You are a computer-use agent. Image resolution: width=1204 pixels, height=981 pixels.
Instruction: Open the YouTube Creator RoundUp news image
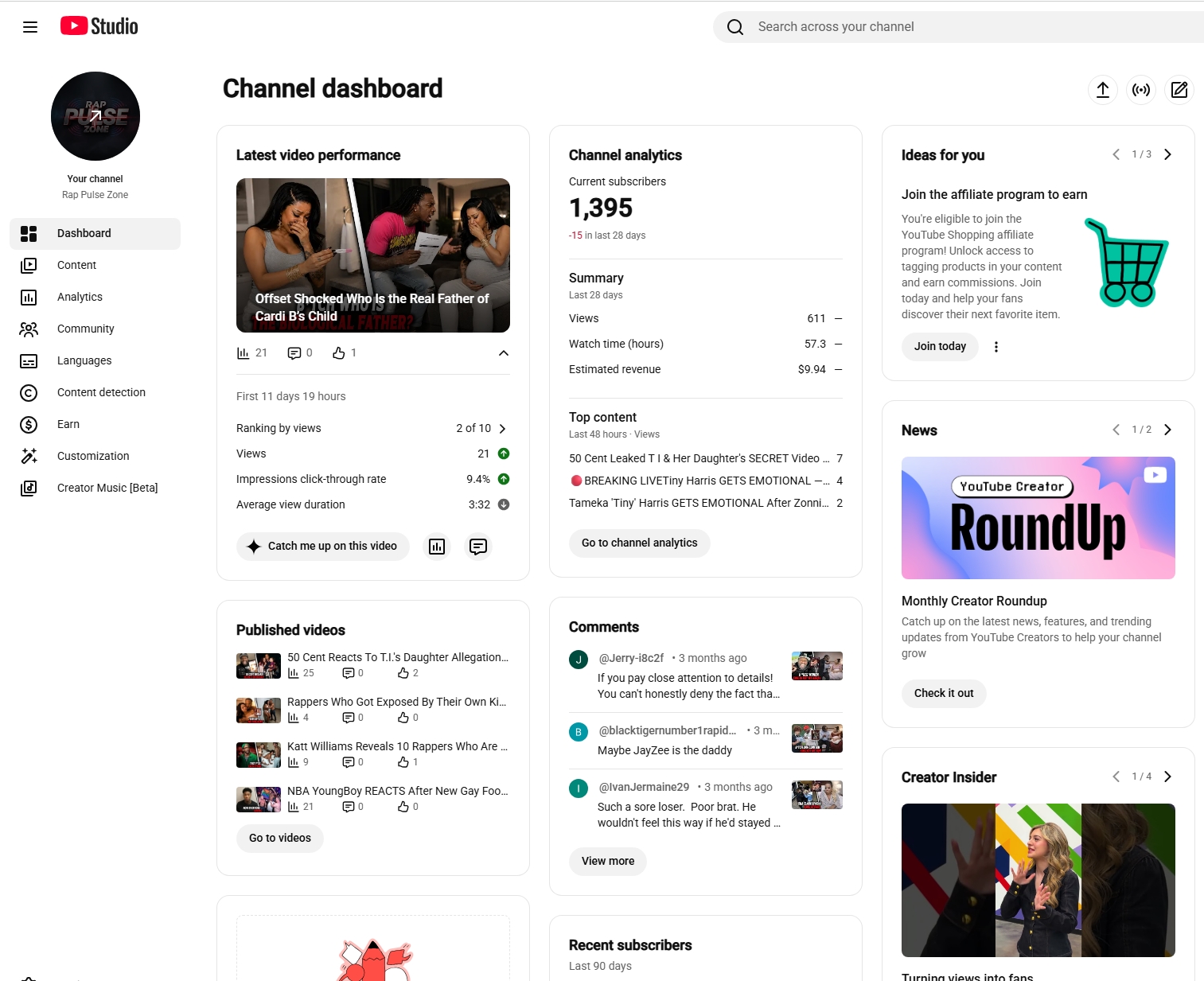[1038, 518]
